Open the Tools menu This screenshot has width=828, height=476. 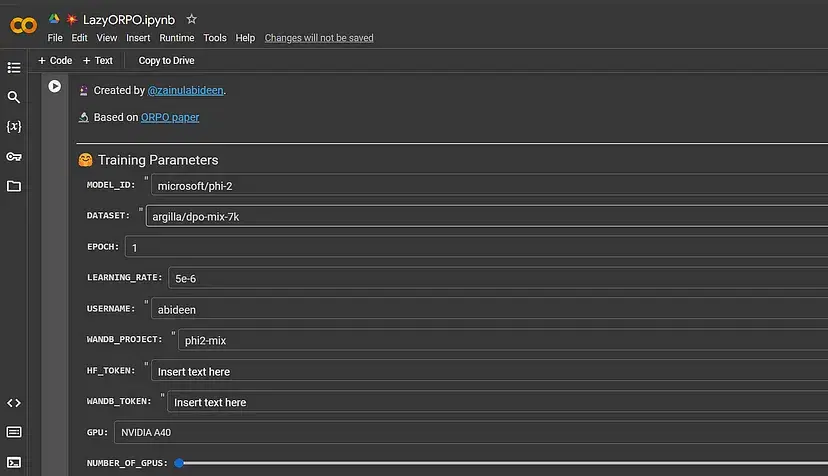(x=215, y=38)
